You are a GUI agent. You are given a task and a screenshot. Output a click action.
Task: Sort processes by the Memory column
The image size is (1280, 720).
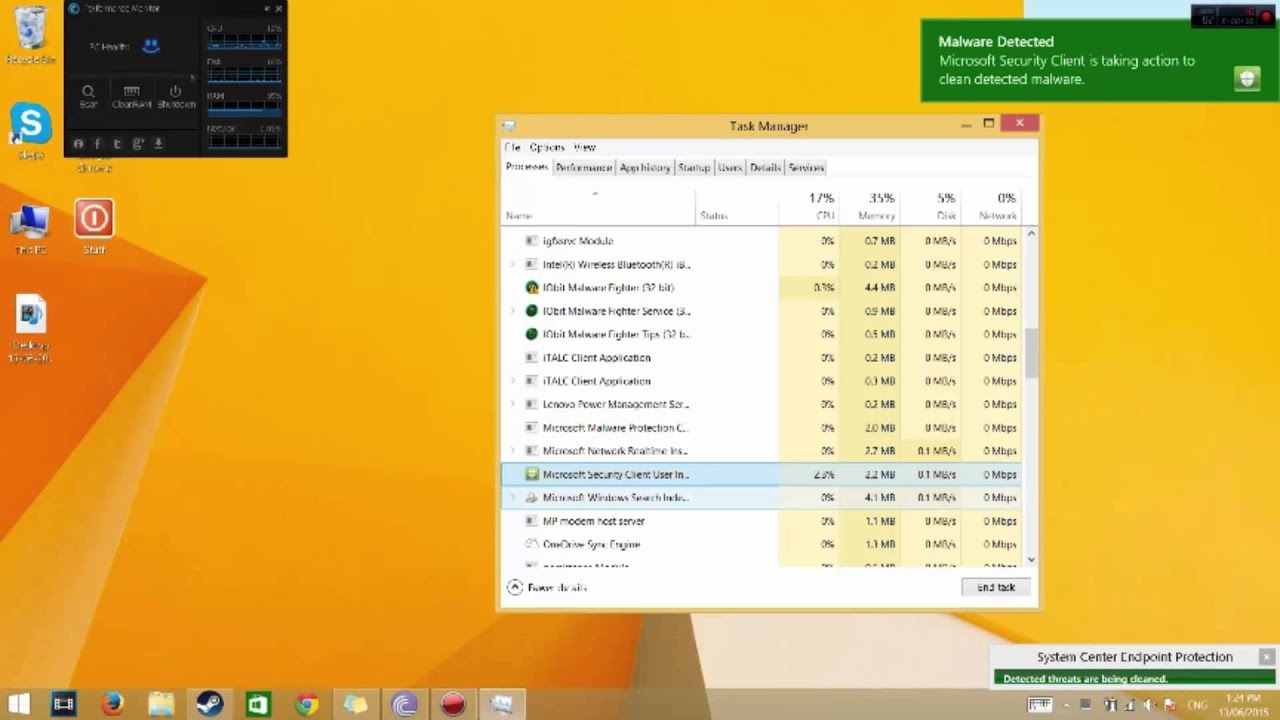pyautogui.click(x=869, y=206)
